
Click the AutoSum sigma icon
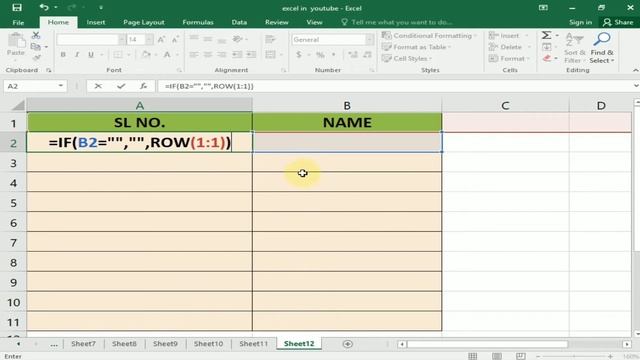pos(547,36)
